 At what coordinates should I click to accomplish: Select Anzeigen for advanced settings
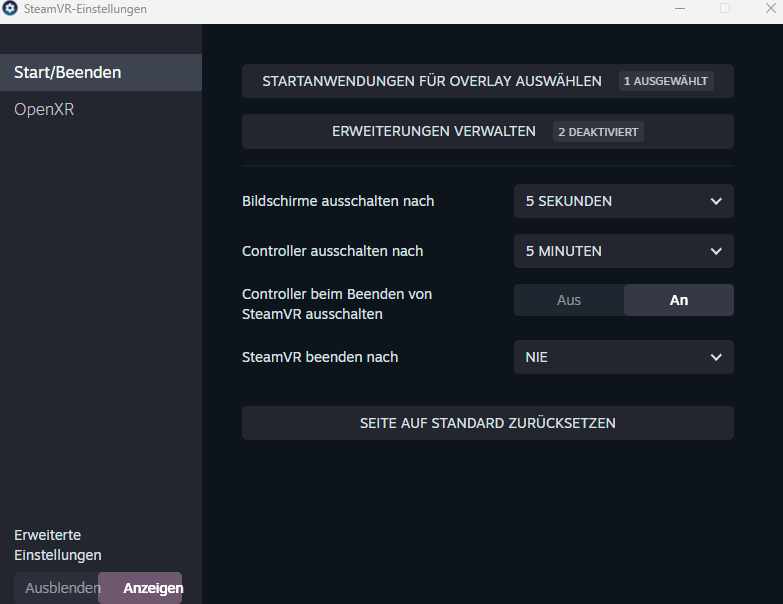[x=140, y=588]
